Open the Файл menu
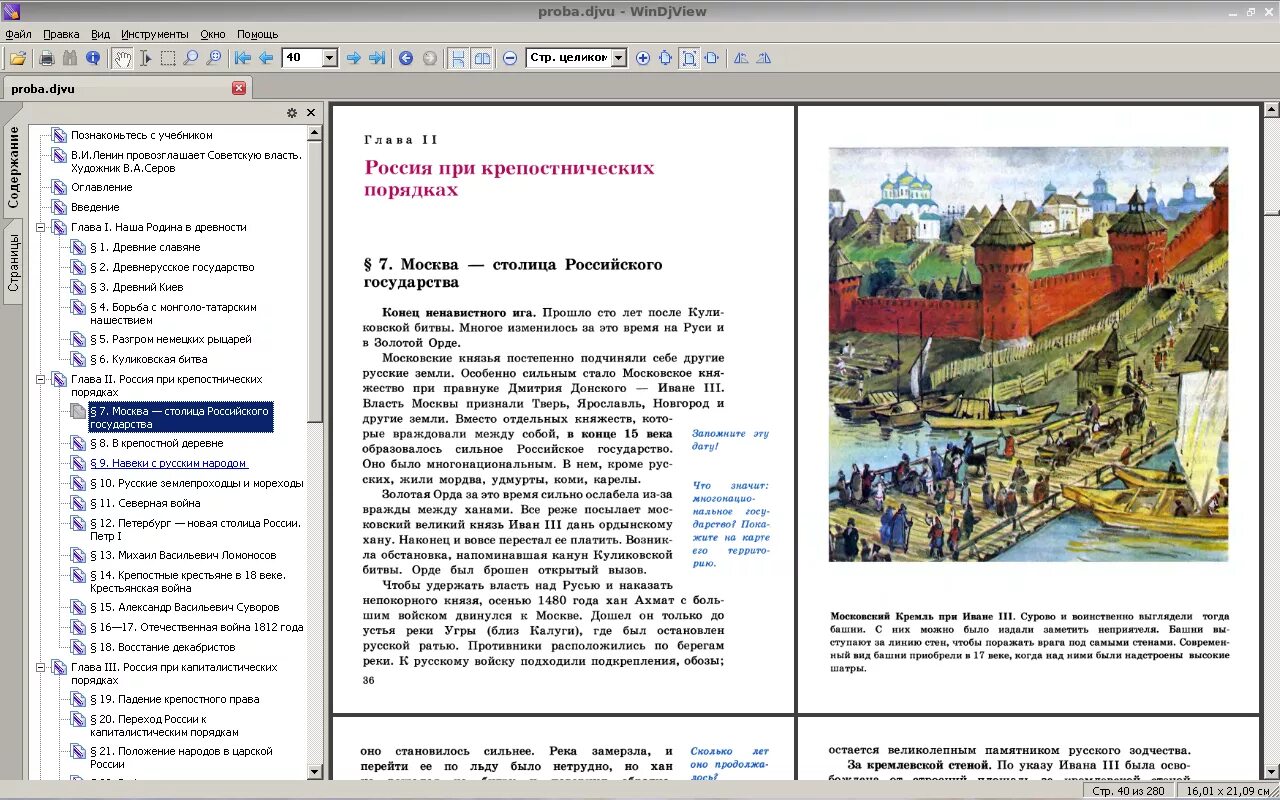 [x=18, y=34]
